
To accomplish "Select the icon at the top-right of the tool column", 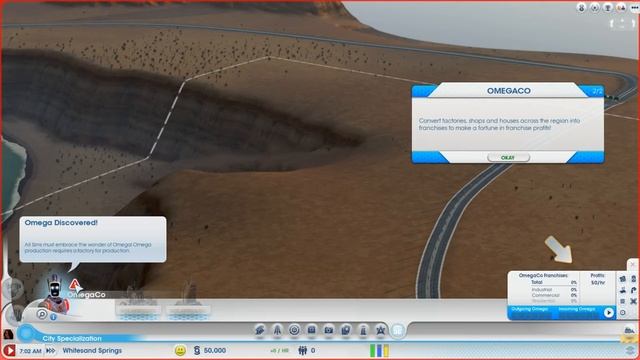I will [x=633, y=279].
